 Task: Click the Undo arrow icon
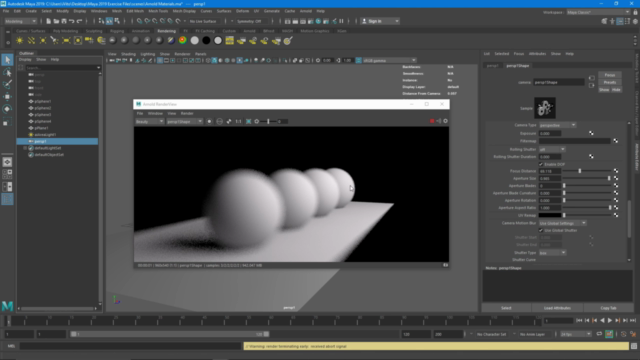tap(71, 21)
